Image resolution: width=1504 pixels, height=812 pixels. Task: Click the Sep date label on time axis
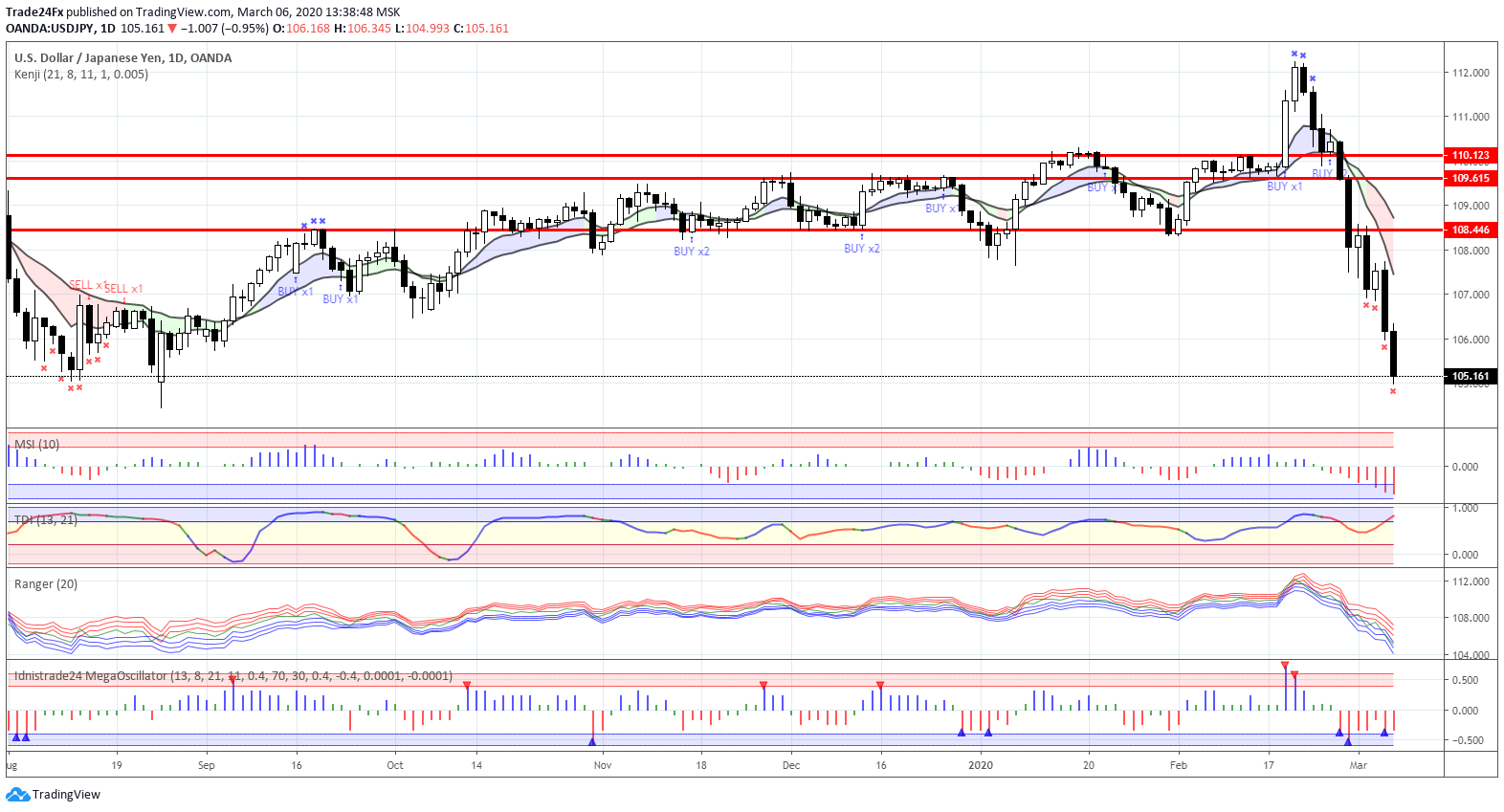(207, 765)
